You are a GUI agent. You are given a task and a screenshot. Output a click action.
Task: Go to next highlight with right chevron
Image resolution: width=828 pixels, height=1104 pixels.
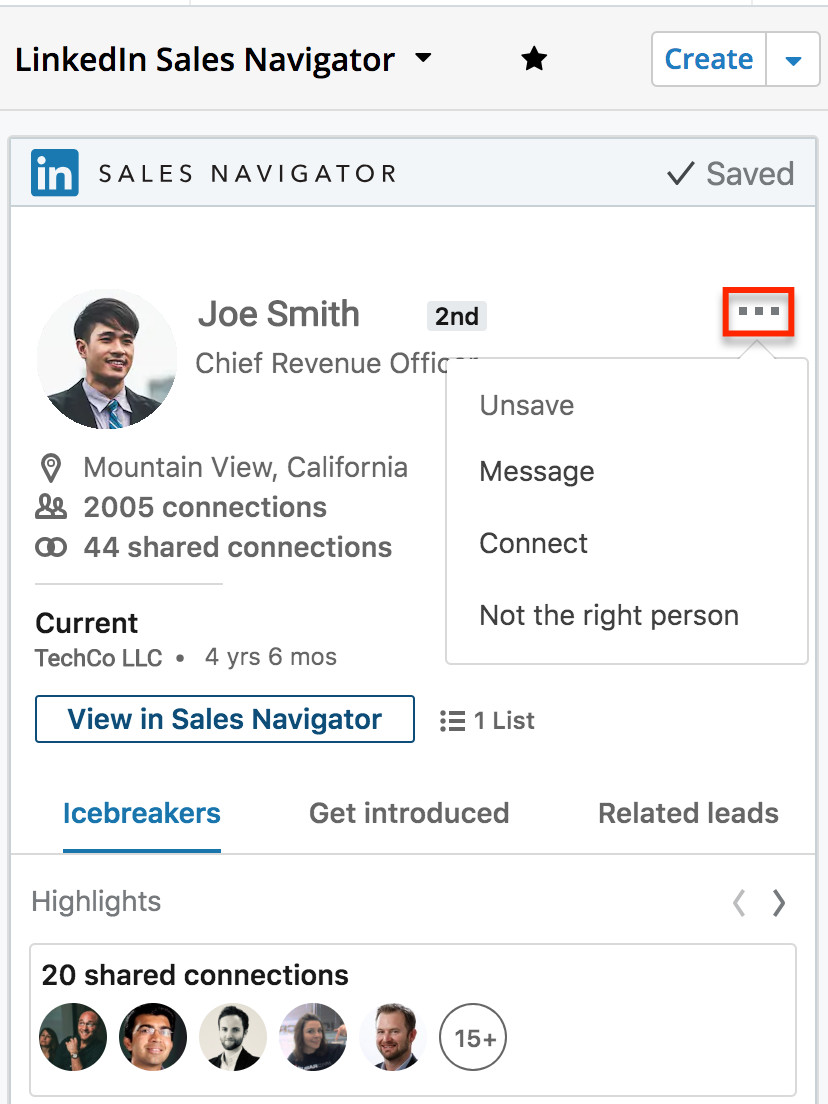click(x=779, y=902)
